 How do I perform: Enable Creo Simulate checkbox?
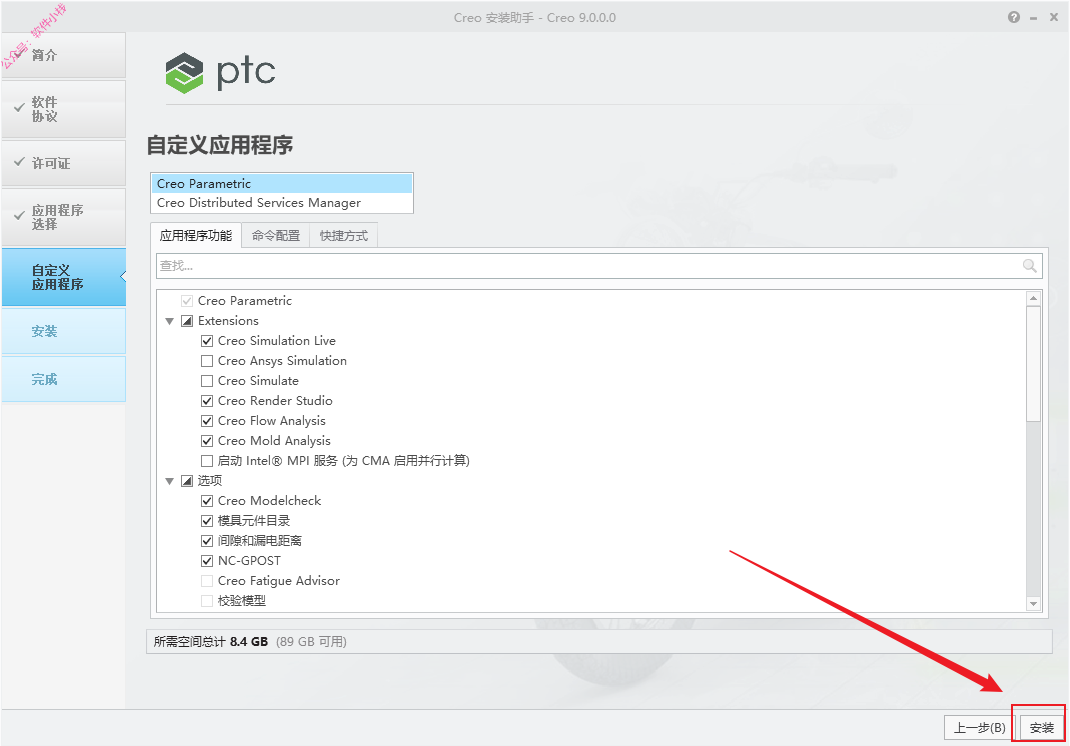[207, 381]
